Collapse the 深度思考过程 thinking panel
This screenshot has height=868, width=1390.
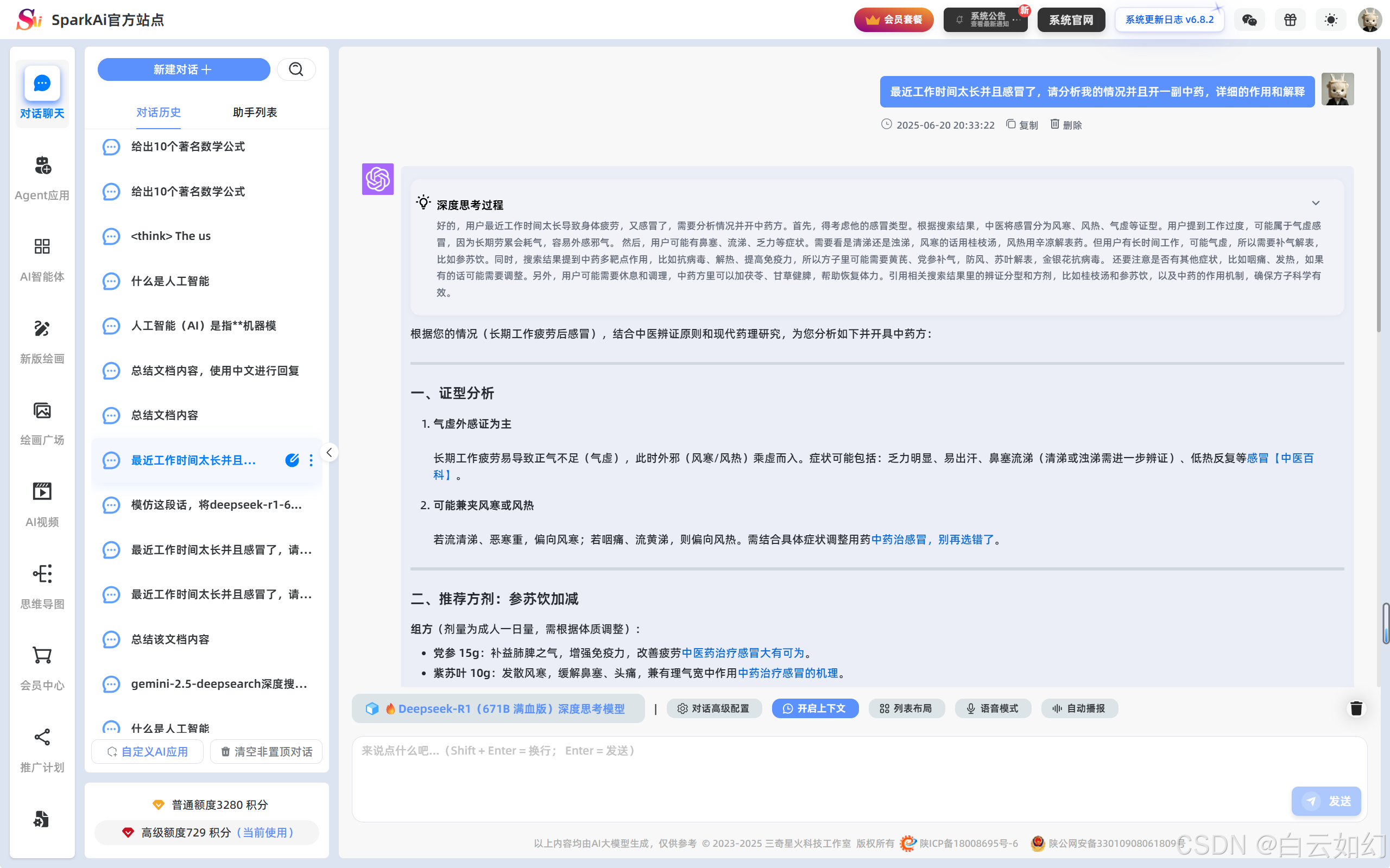(1316, 203)
